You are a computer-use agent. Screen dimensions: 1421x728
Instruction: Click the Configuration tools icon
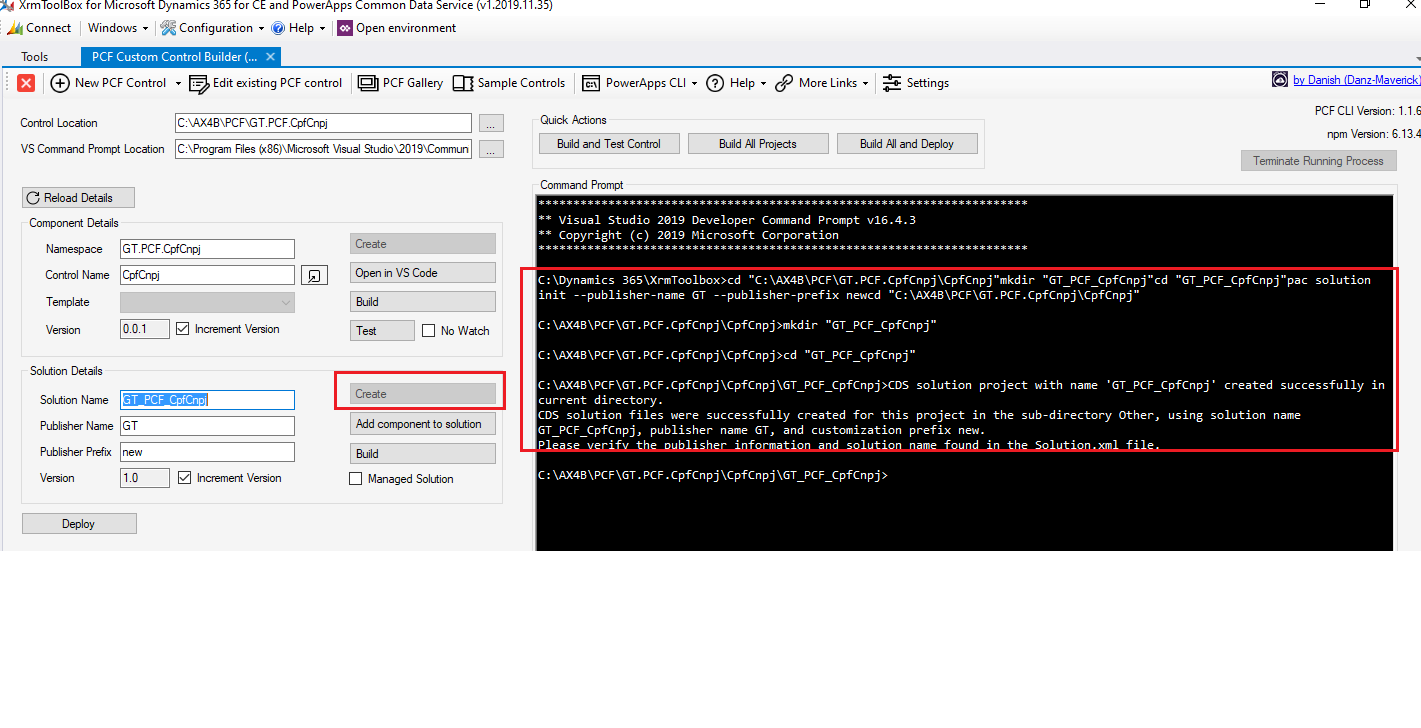pyautogui.click(x=168, y=28)
